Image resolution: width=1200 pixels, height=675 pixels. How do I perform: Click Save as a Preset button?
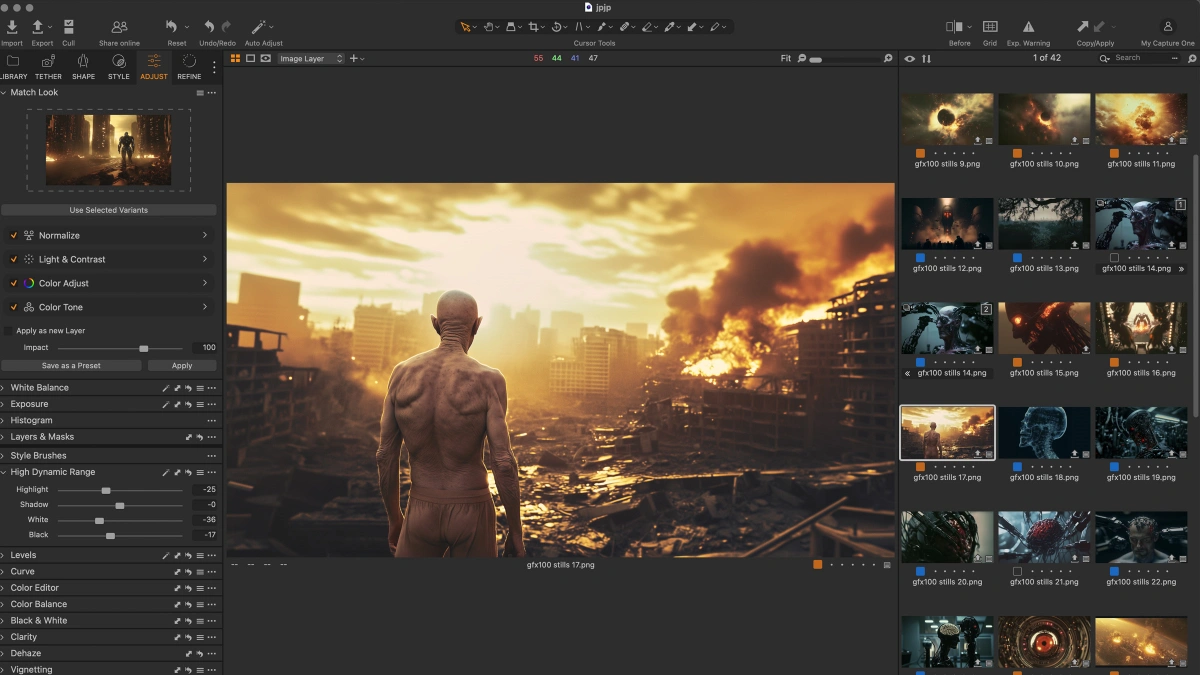point(71,366)
